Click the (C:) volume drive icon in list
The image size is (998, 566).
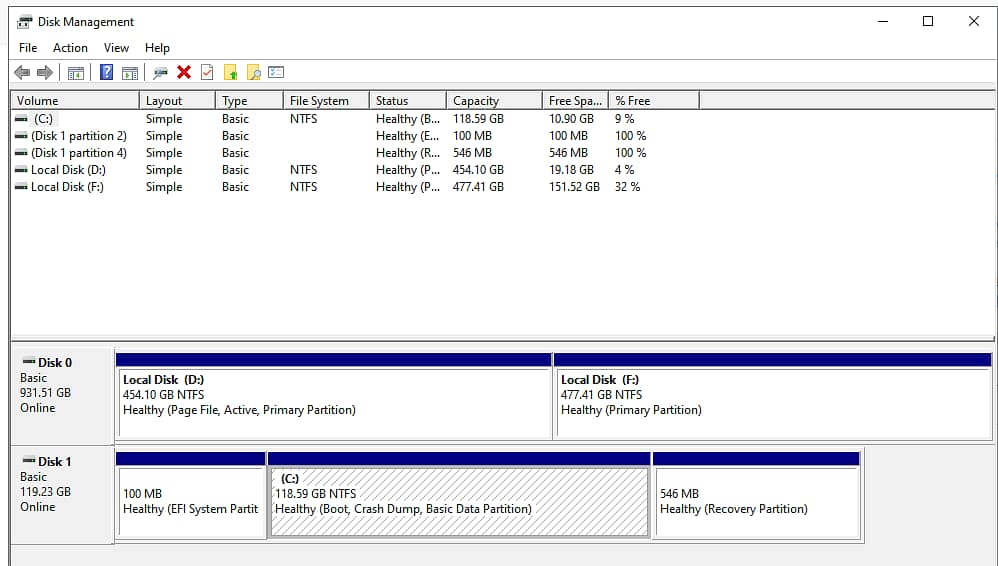tap(21, 118)
